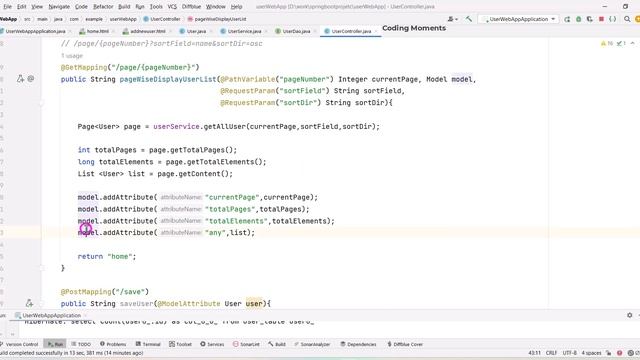Click the read-only lock icon in status bar

[609, 353]
